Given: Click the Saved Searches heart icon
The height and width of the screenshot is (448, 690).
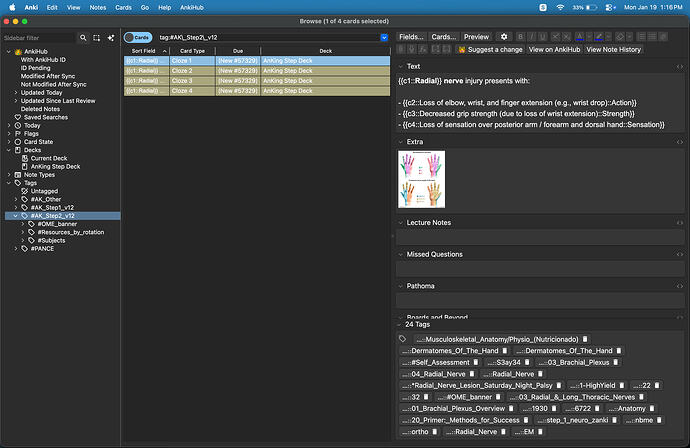Looking at the screenshot, I should [x=17, y=117].
